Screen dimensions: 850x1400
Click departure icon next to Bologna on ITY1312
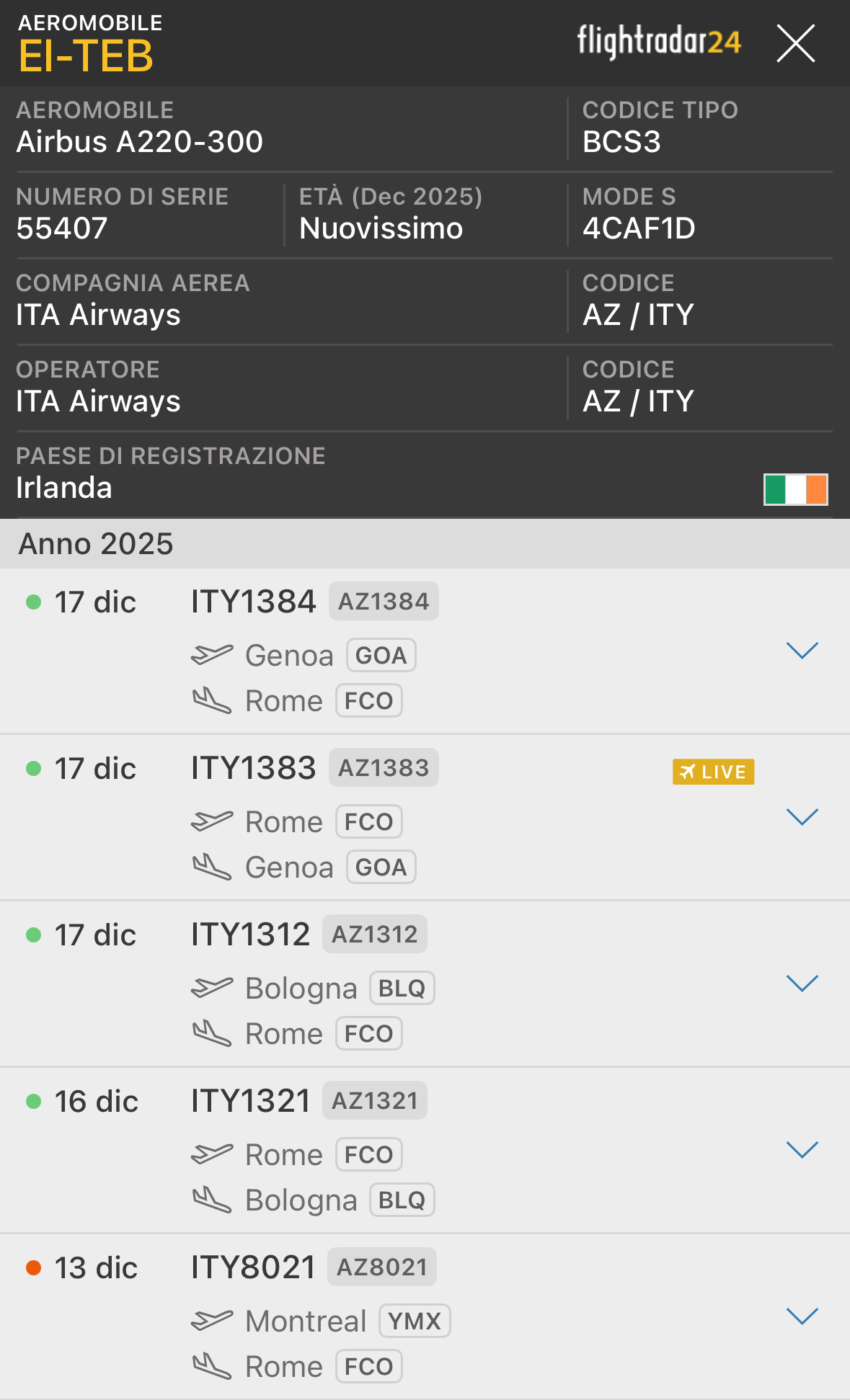[x=212, y=988]
